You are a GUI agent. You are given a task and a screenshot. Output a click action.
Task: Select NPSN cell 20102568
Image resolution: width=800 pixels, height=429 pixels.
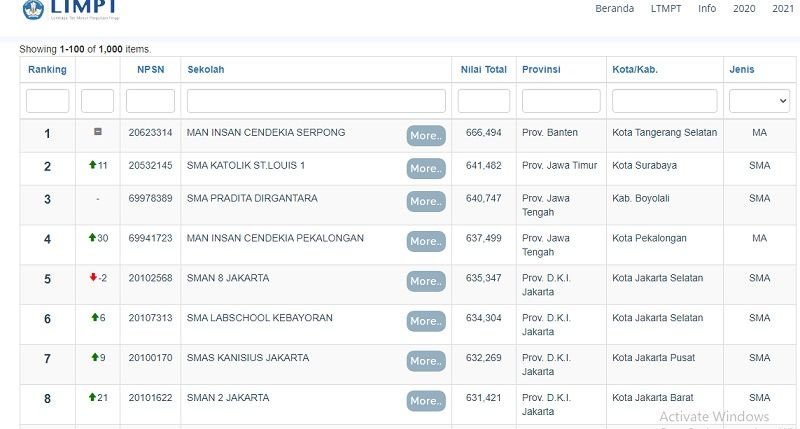tap(151, 277)
